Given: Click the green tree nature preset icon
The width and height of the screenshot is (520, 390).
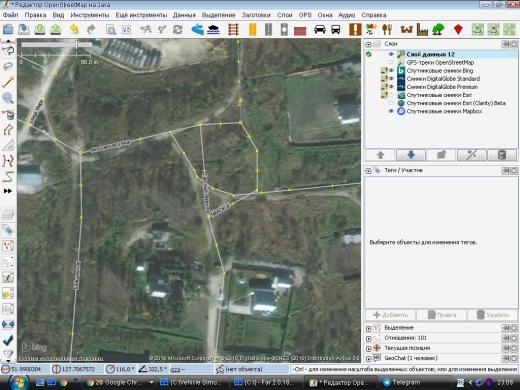Looking at the screenshot, I should [438, 30].
